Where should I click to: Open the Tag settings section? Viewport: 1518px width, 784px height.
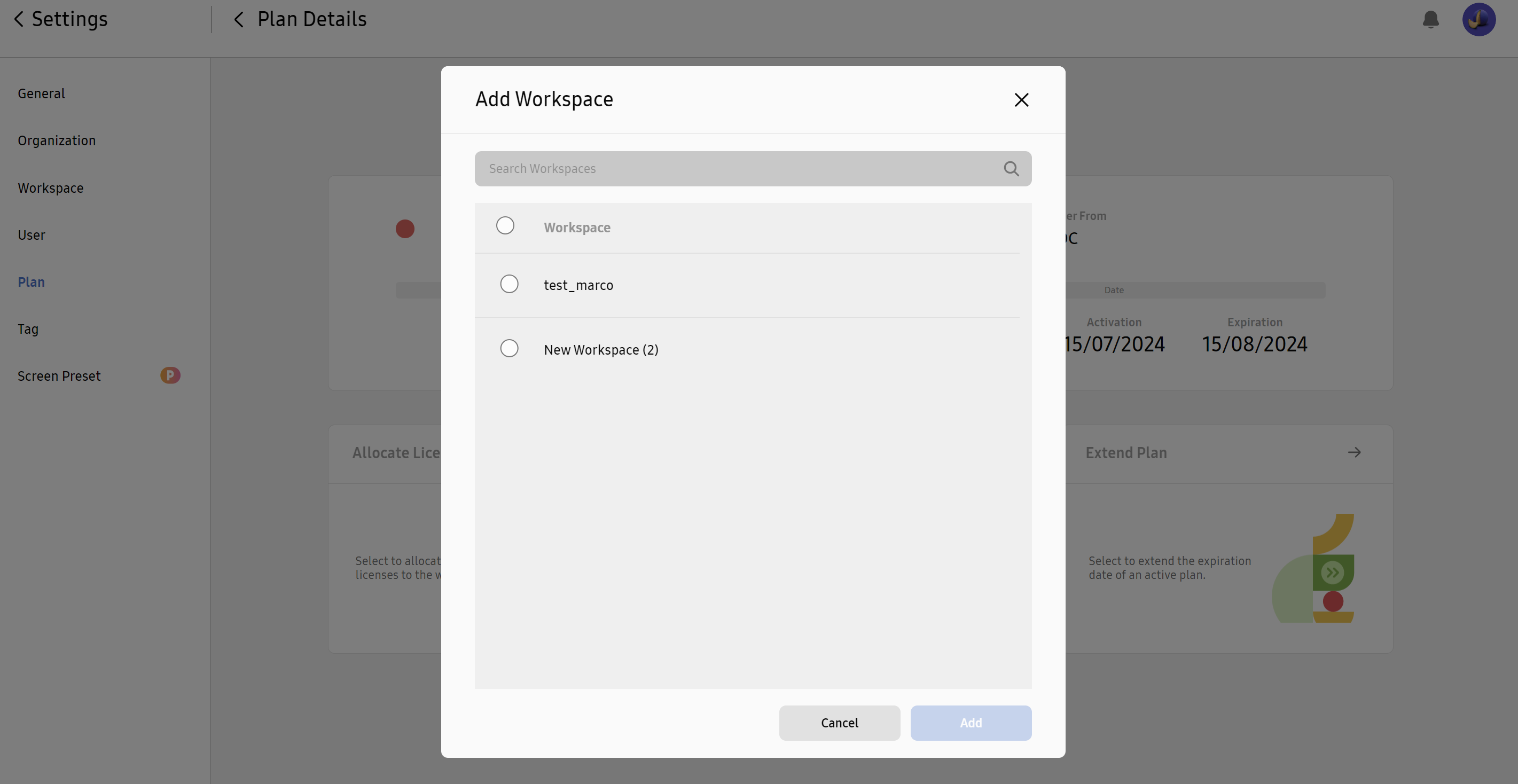(x=28, y=330)
